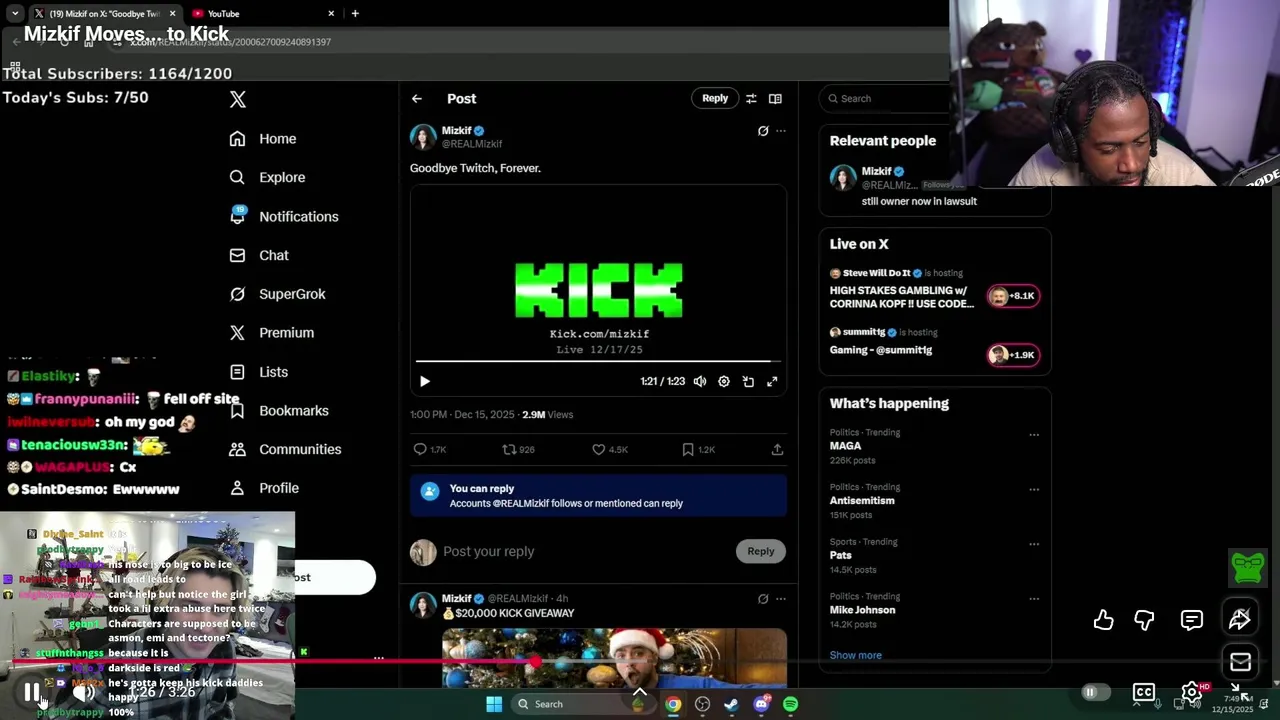Image resolution: width=1280 pixels, height=720 pixels.
Task: Click the green frog channel watermark
Action: (x=1248, y=568)
